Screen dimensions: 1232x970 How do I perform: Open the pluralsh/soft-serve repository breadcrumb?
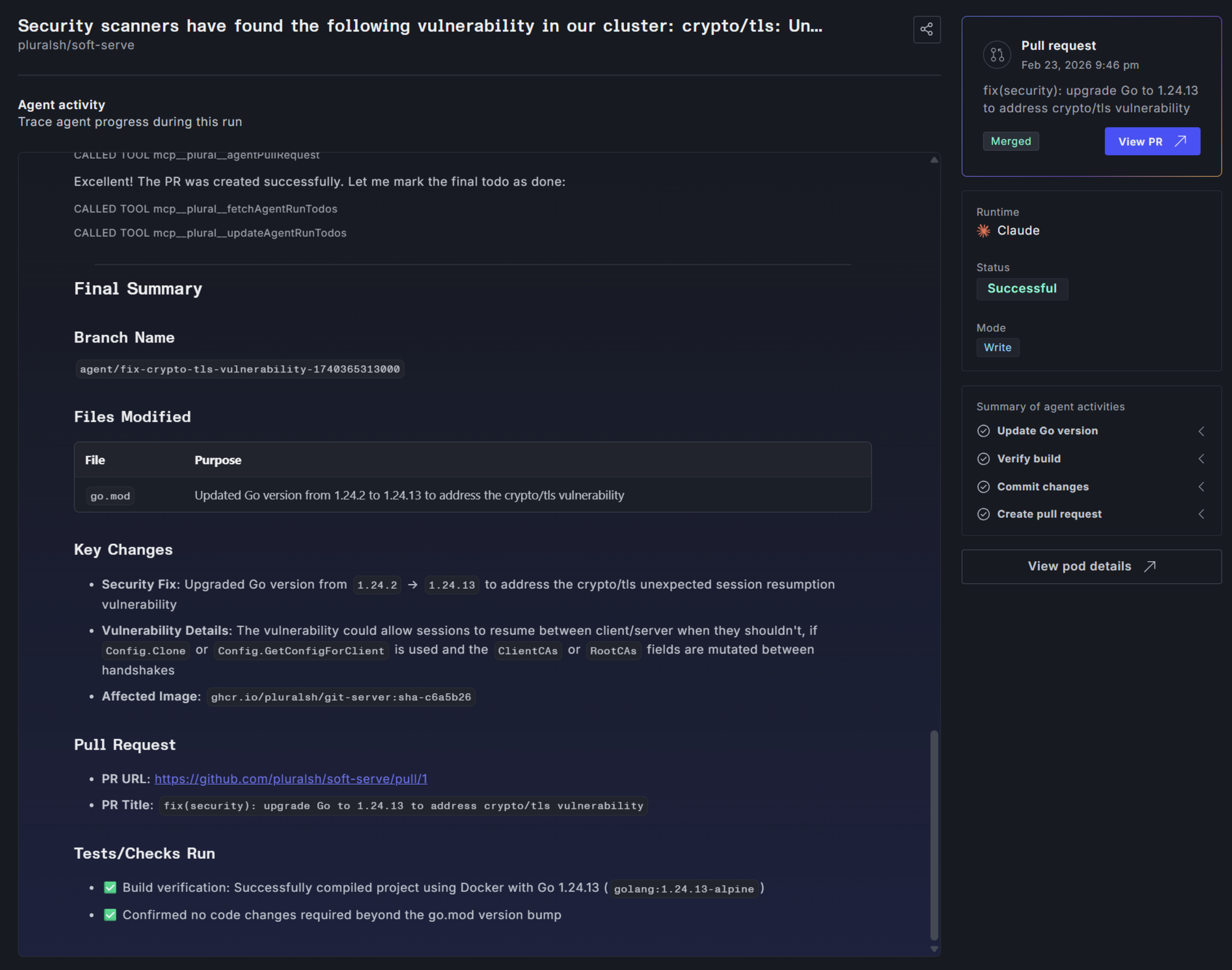point(76,45)
